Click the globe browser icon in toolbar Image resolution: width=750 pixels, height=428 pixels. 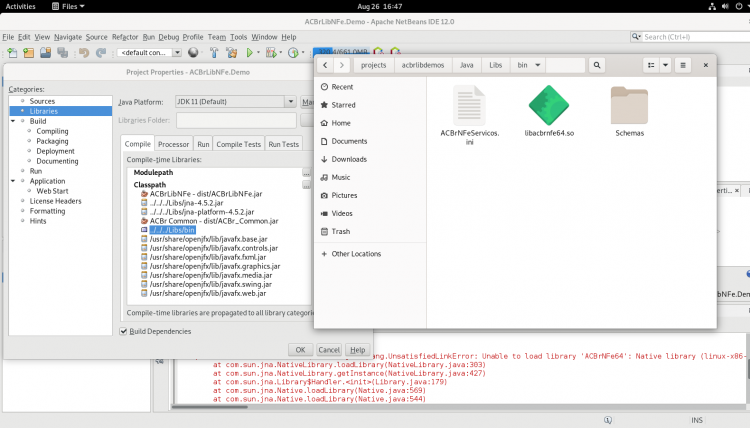(x=193, y=53)
